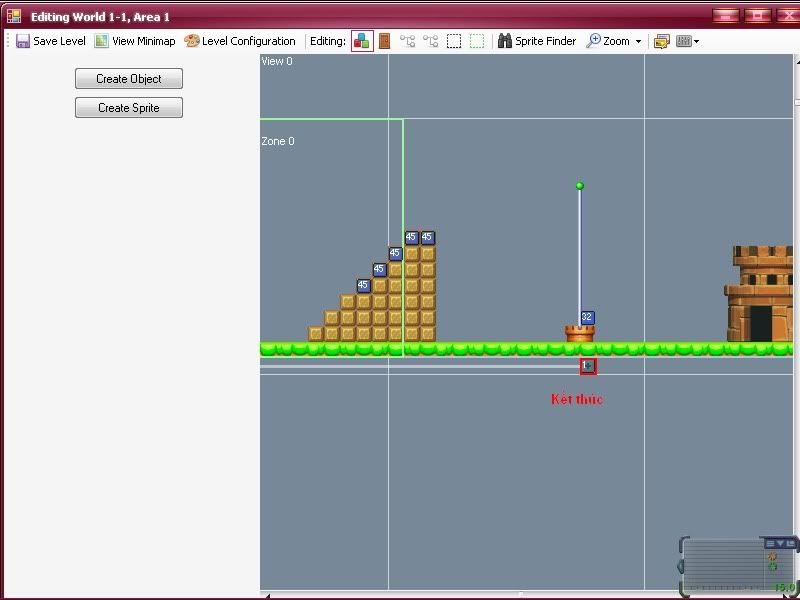Click the View 0 label

coord(277,61)
